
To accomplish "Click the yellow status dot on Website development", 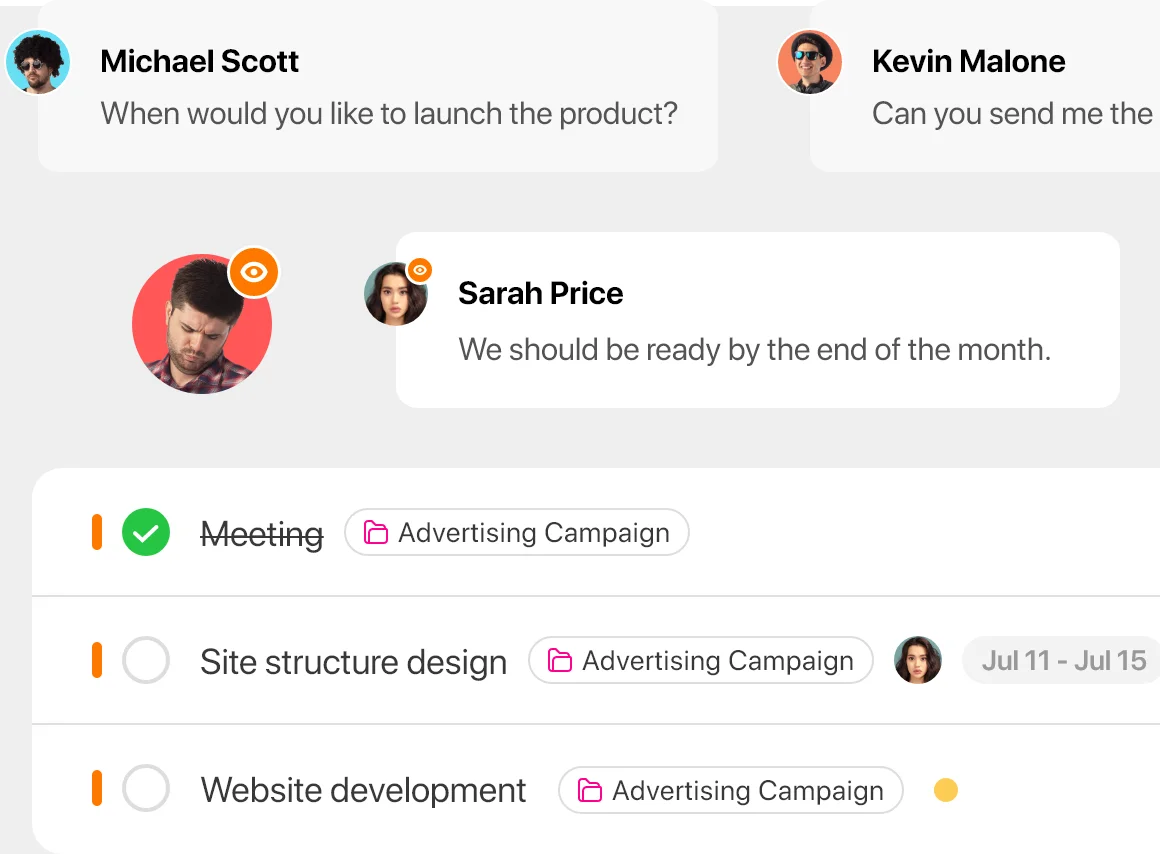I will (945, 790).
